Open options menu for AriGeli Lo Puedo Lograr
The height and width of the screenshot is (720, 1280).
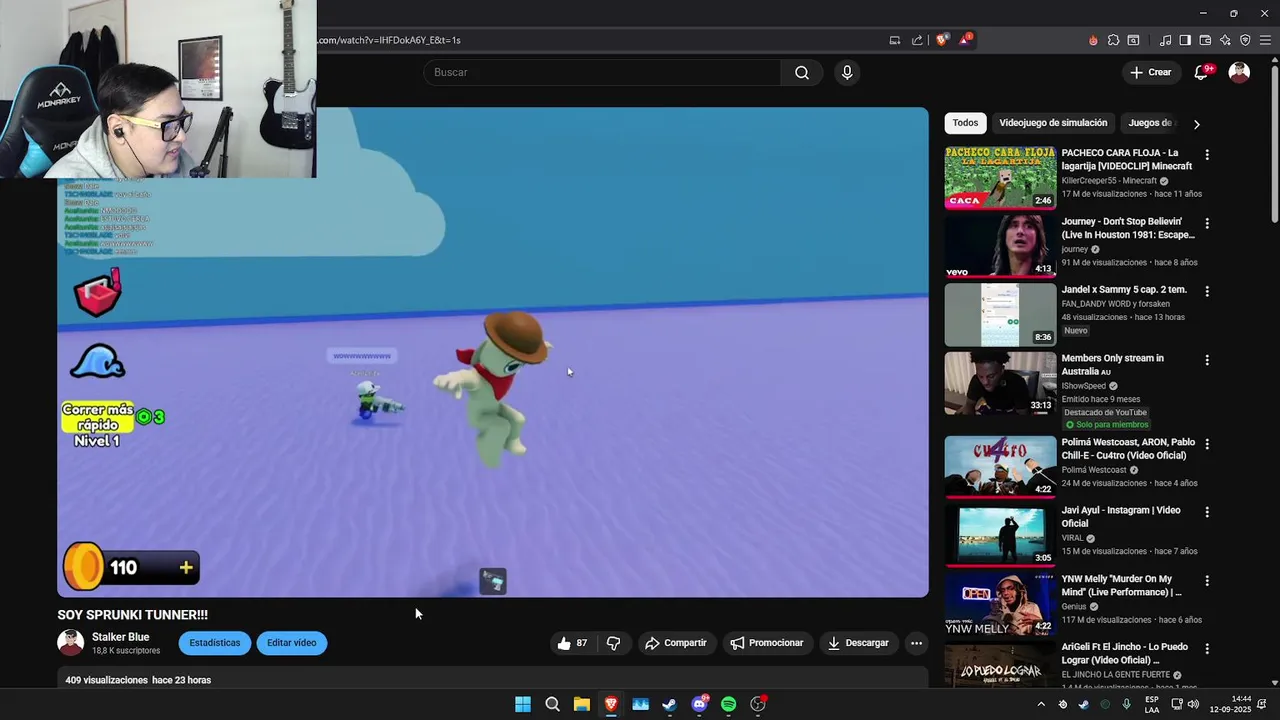[x=1207, y=648]
